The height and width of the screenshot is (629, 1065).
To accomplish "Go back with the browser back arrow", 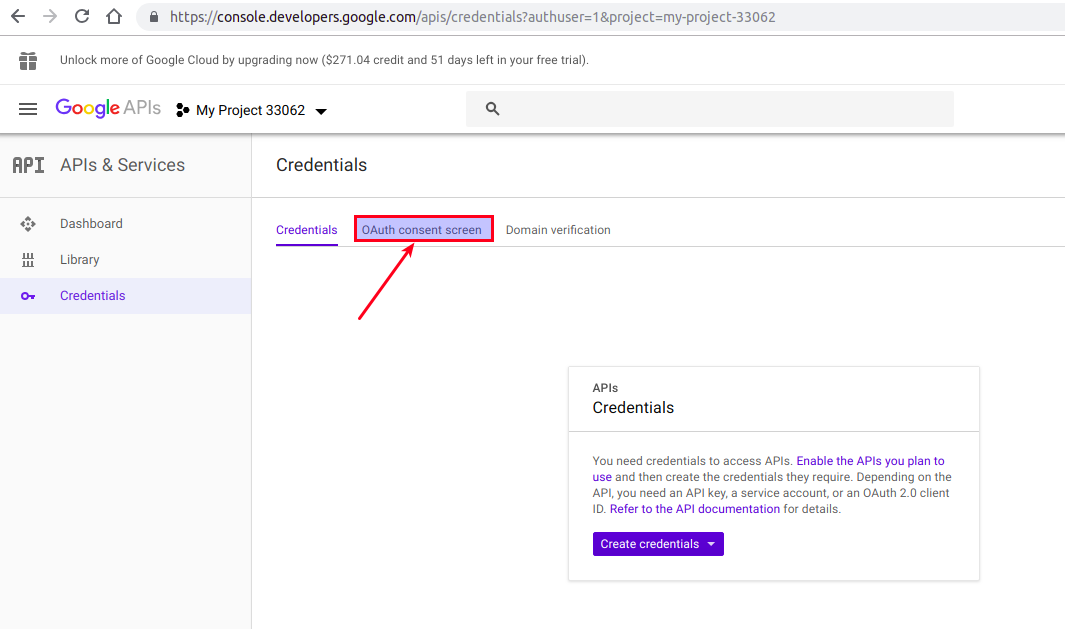I will 18,16.
